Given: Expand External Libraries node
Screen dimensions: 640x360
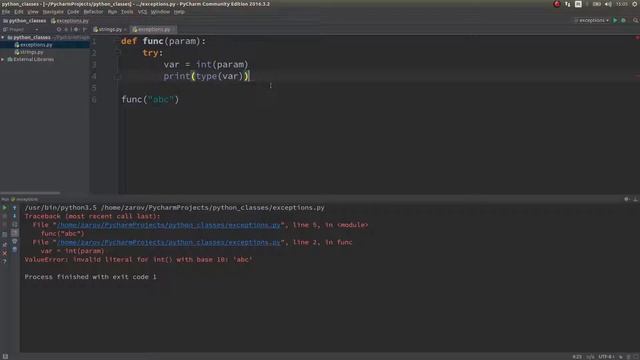Looking at the screenshot, I should tap(3, 60).
